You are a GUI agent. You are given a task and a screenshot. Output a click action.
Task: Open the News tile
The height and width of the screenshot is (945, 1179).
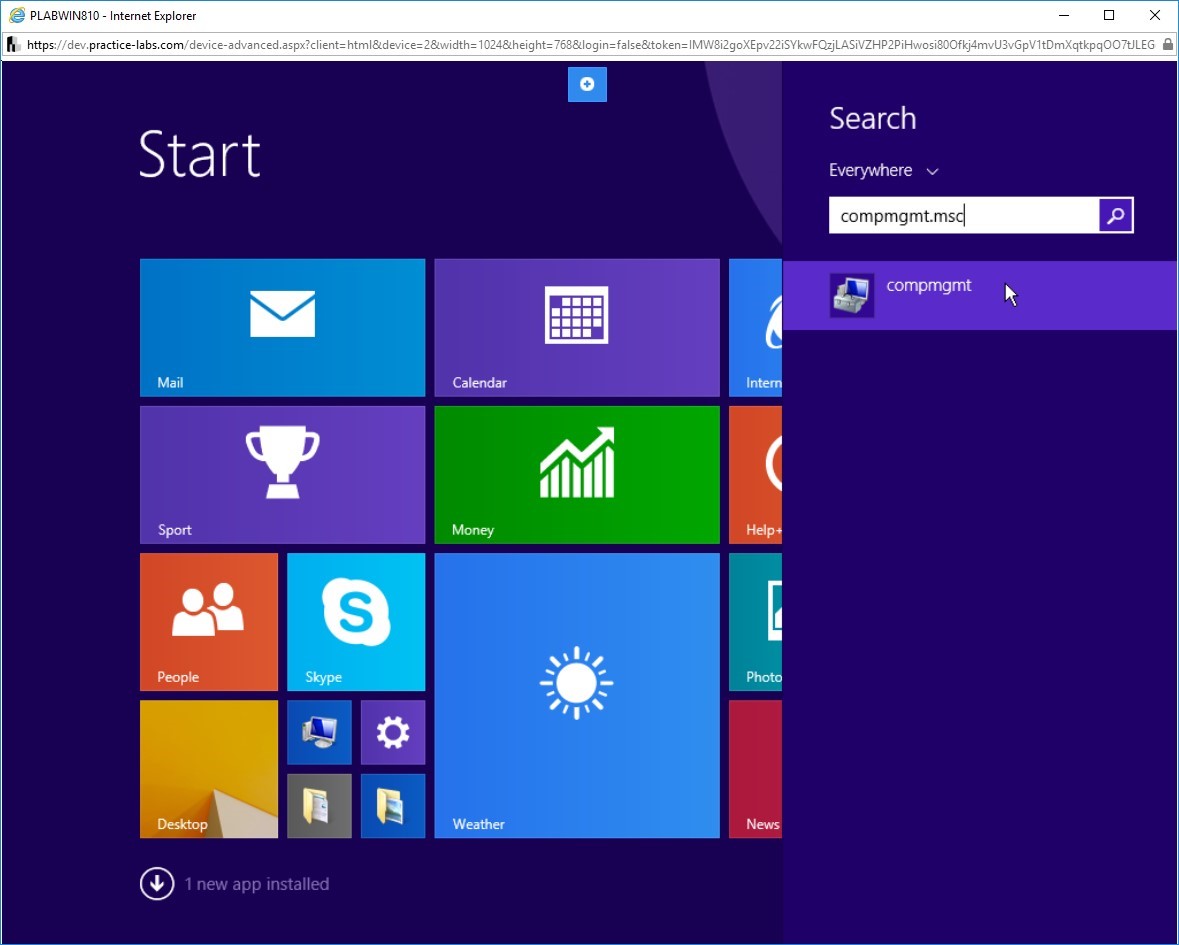tap(756, 769)
